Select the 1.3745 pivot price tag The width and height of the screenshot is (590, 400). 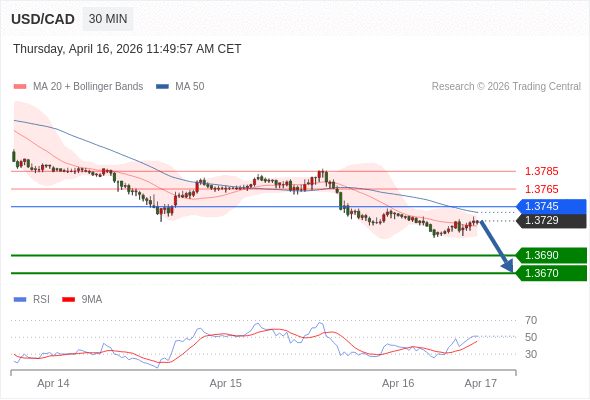pyautogui.click(x=551, y=206)
